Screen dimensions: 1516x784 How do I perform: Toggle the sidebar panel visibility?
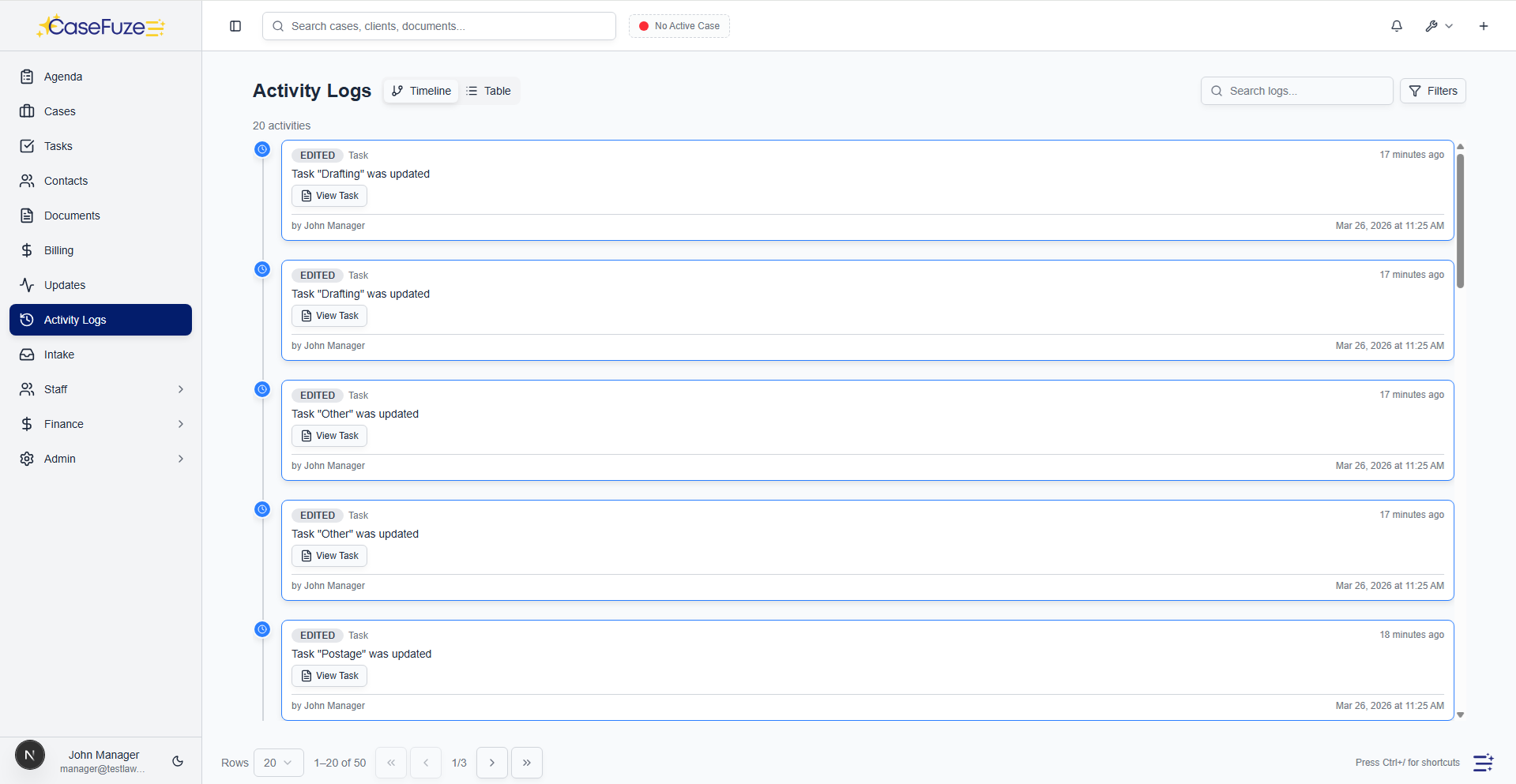pyautogui.click(x=235, y=26)
